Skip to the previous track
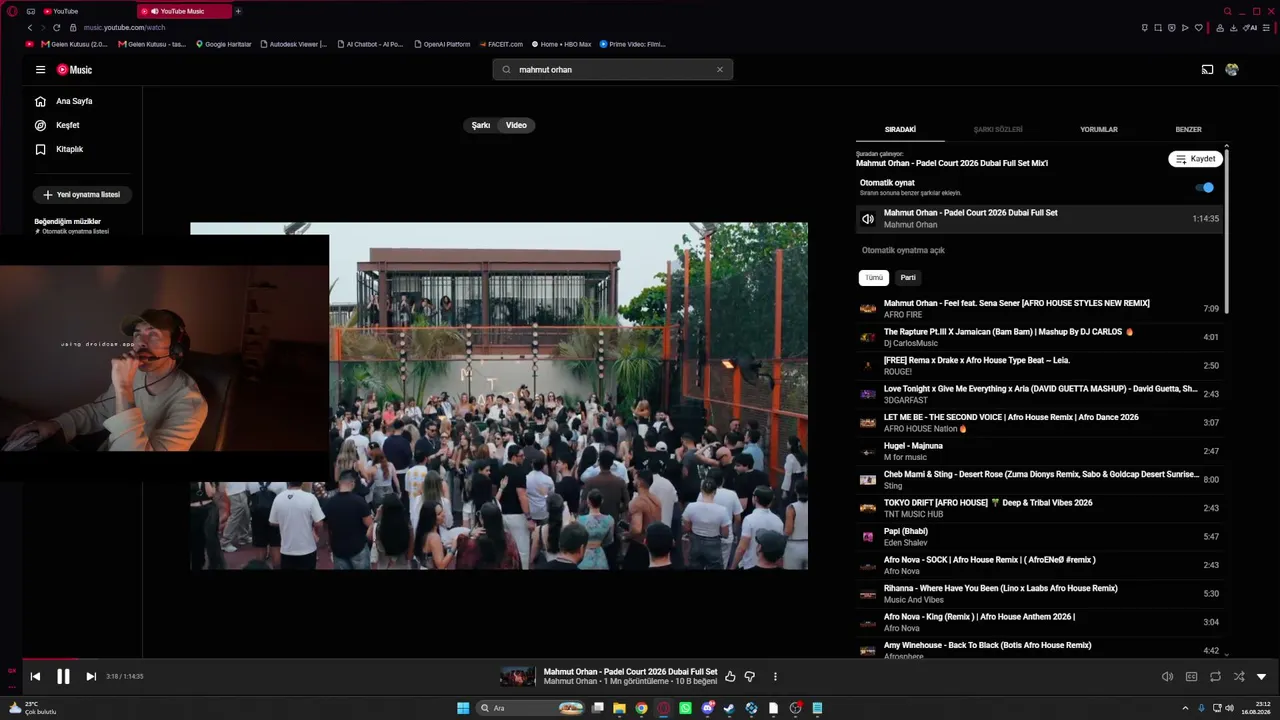 click(35, 677)
